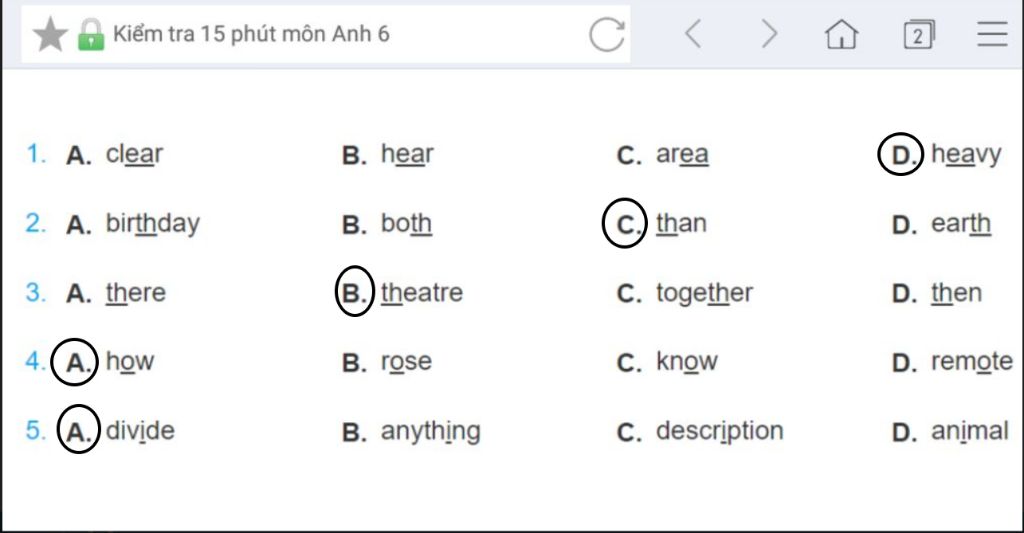Open the browser home page
This screenshot has width=1024, height=533.
pyautogui.click(x=841, y=35)
